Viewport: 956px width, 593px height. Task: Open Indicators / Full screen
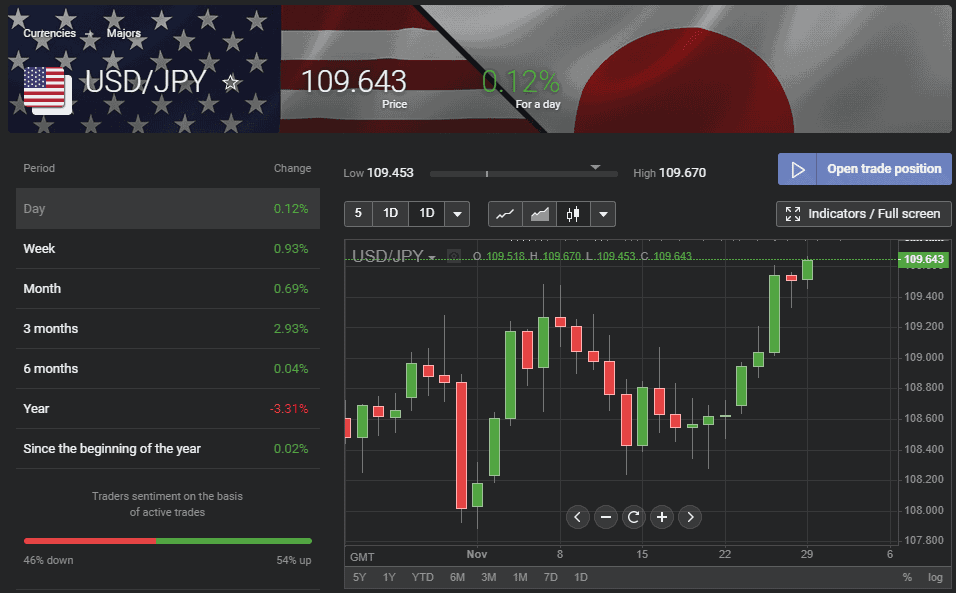tap(864, 214)
